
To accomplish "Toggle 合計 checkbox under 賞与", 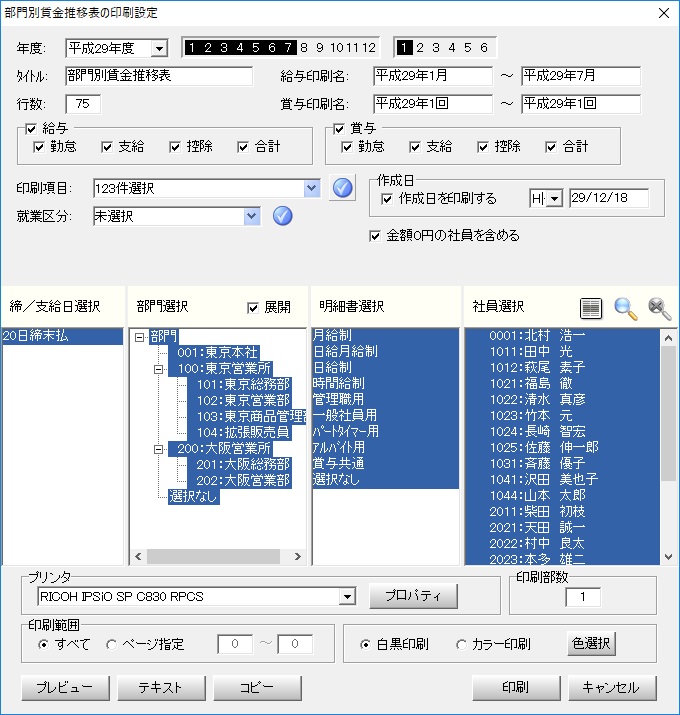I will (x=551, y=147).
